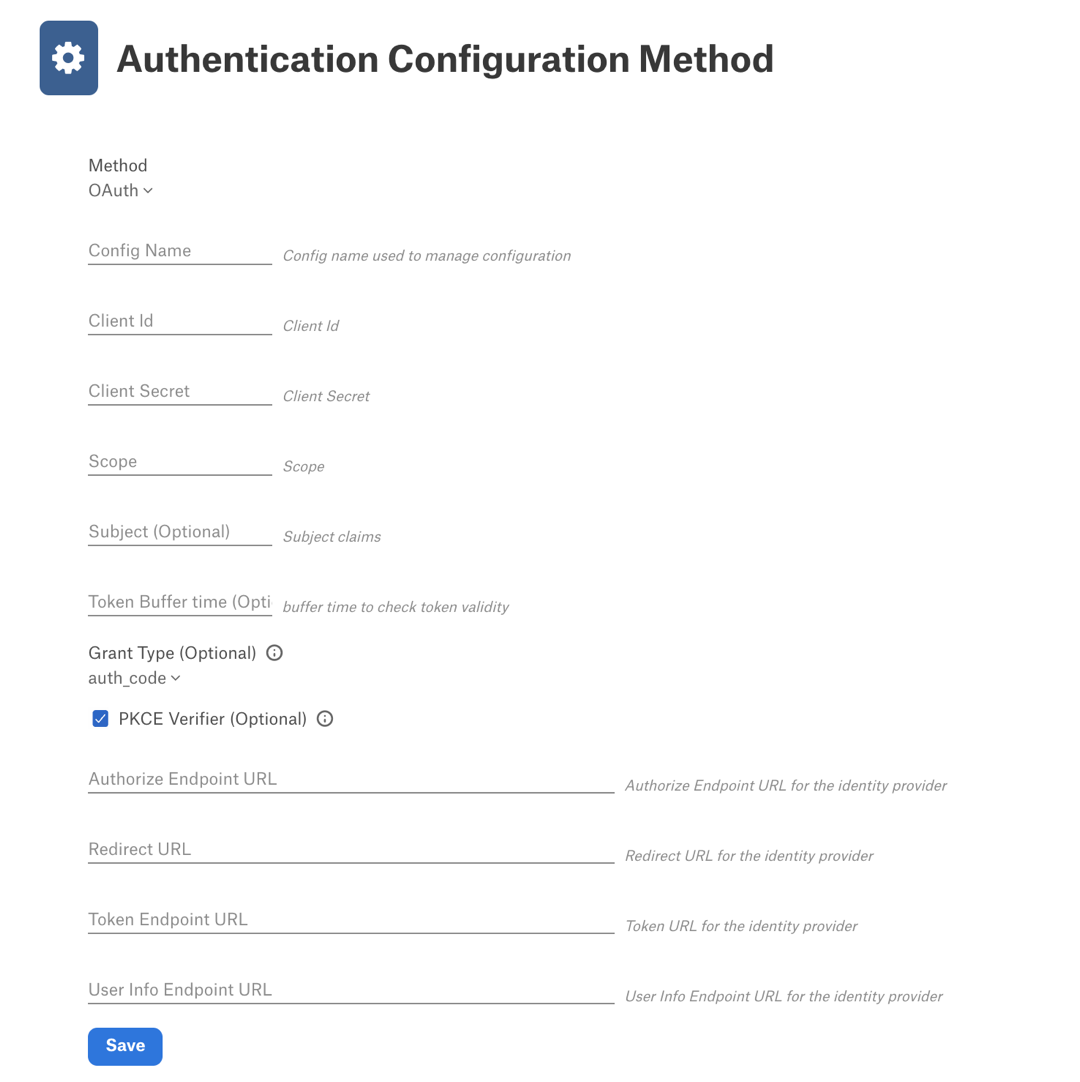The image size is (1080, 1082).
Task: Uncheck the PKCE Verifier checkbox
Action: [x=100, y=719]
